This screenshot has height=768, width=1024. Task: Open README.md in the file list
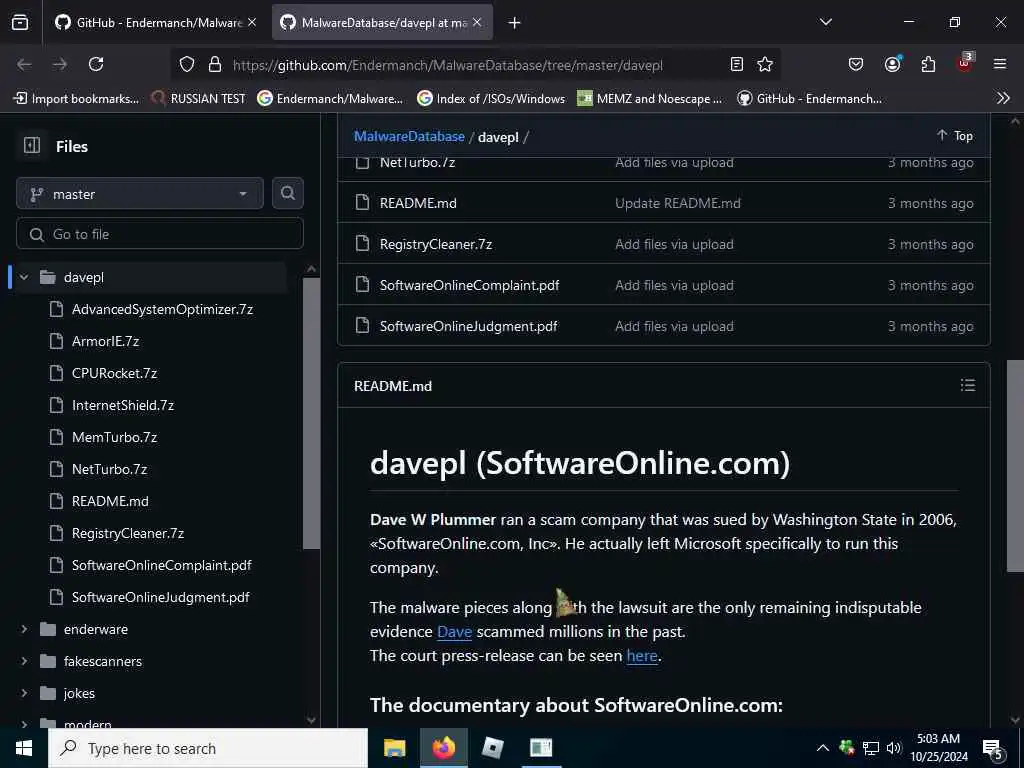pos(418,203)
